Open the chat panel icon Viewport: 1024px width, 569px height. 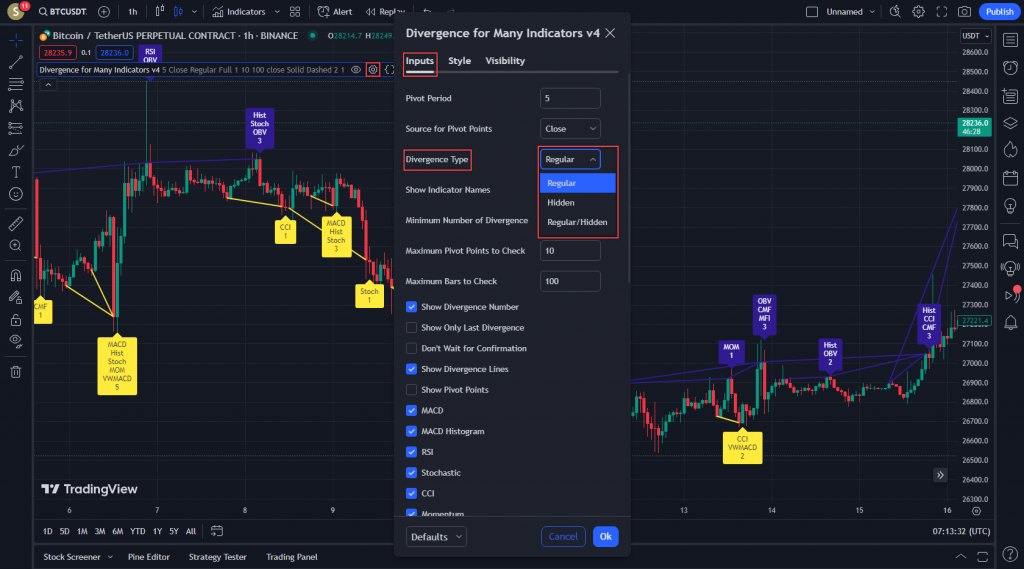[x=1010, y=241]
